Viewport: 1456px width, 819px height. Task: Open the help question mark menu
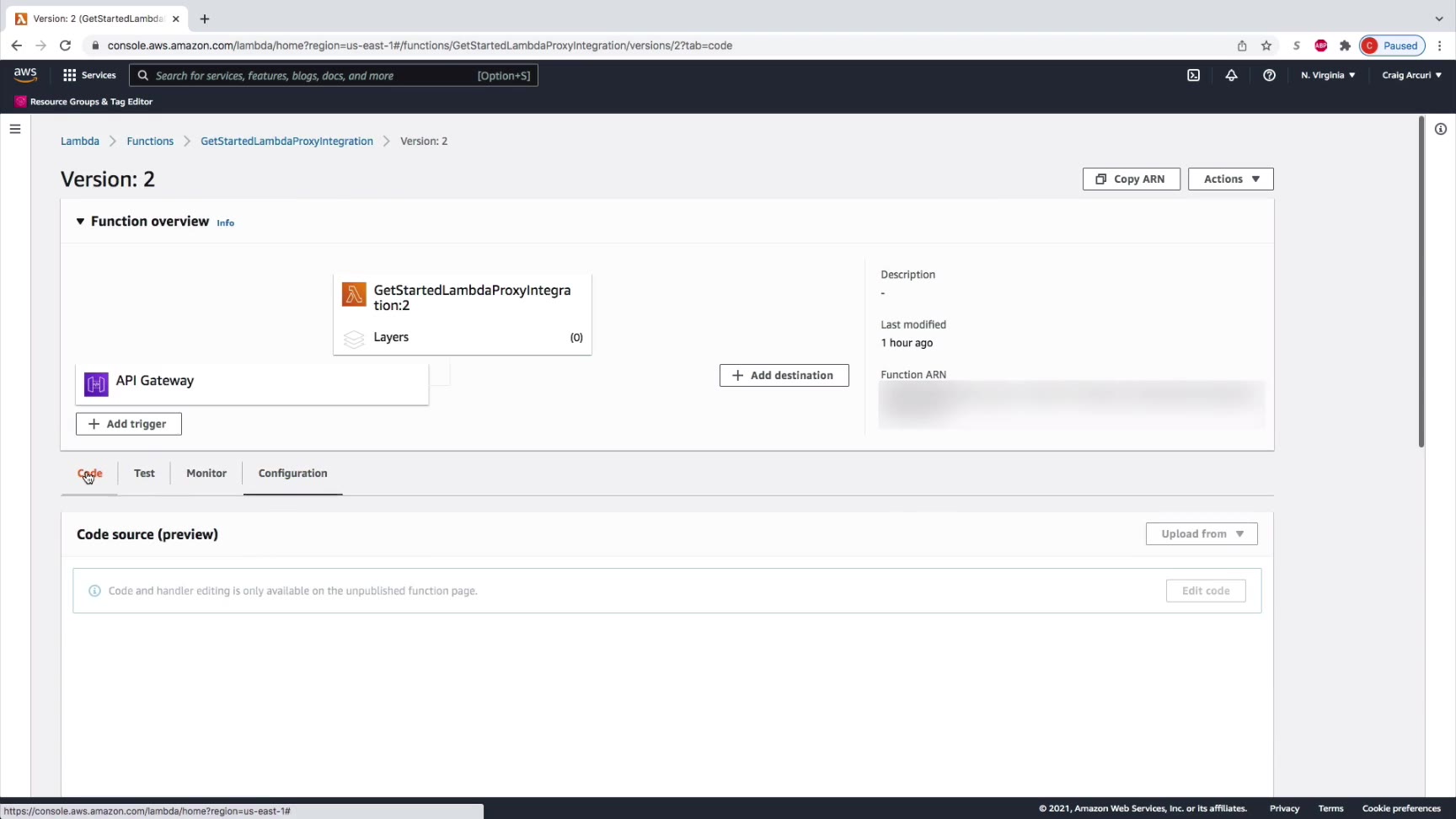[1269, 75]
